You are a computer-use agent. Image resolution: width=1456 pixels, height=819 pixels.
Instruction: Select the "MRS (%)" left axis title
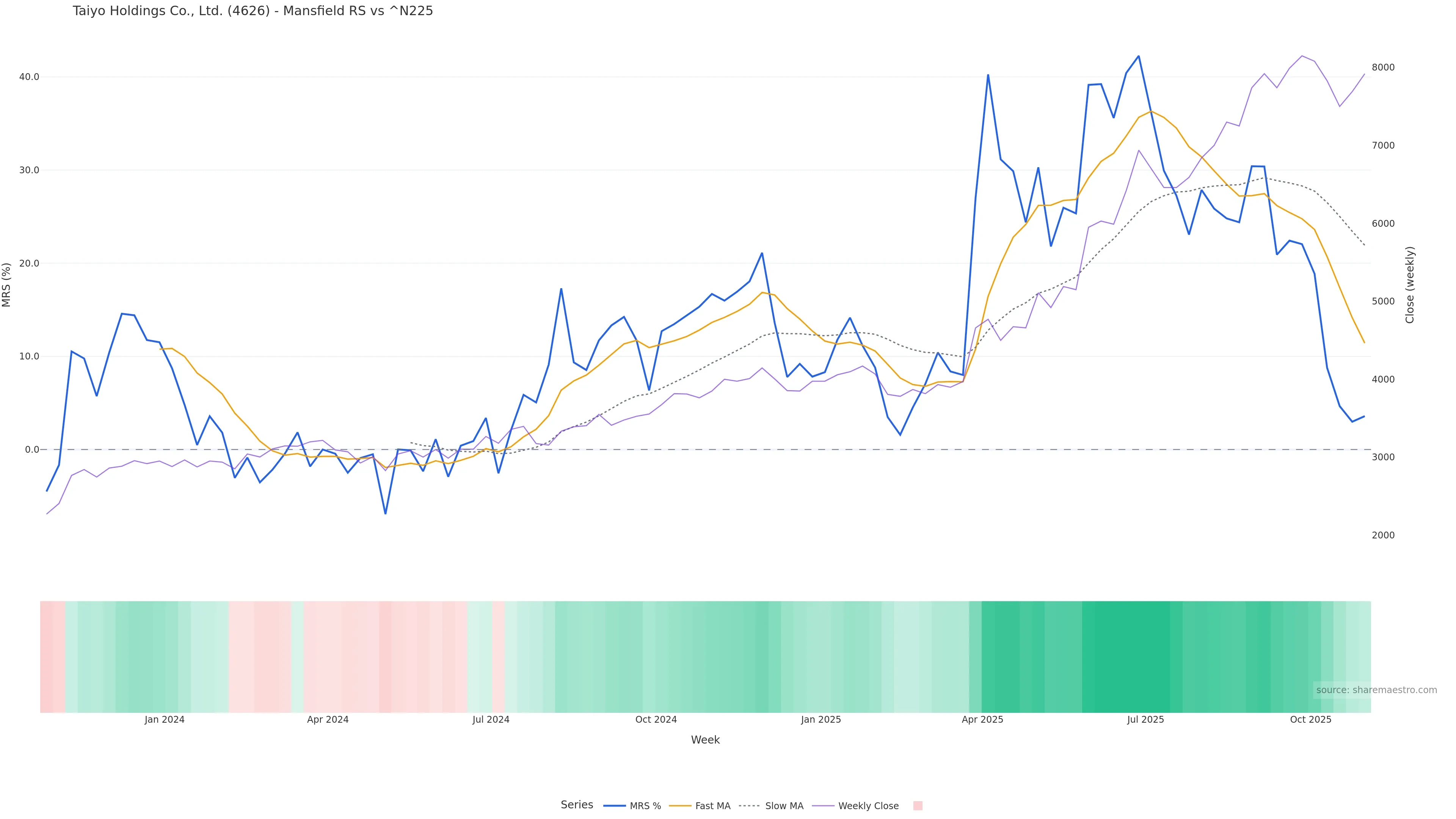[x=7, y=285]
